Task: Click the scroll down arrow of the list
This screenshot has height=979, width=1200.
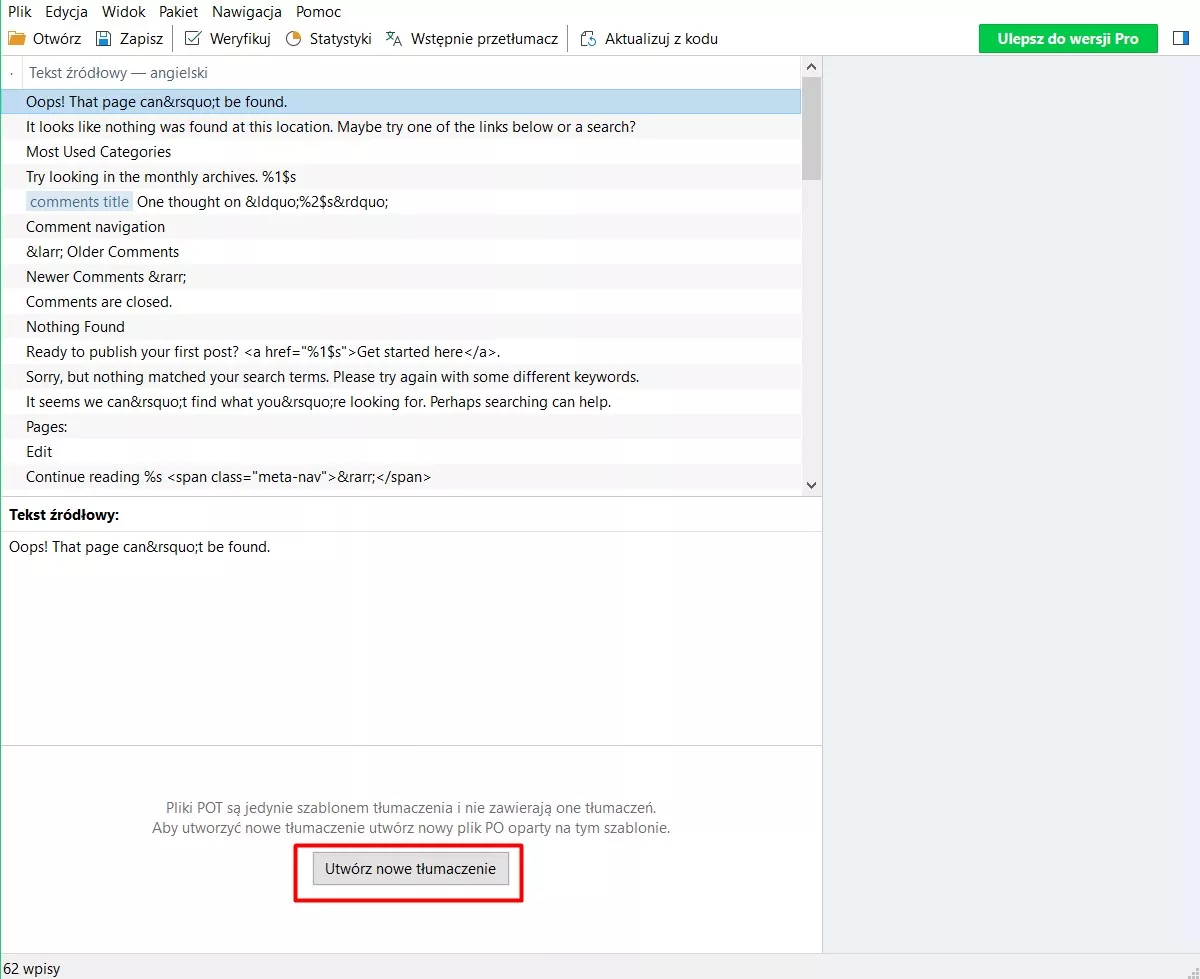Action: [x=811, y=485]
